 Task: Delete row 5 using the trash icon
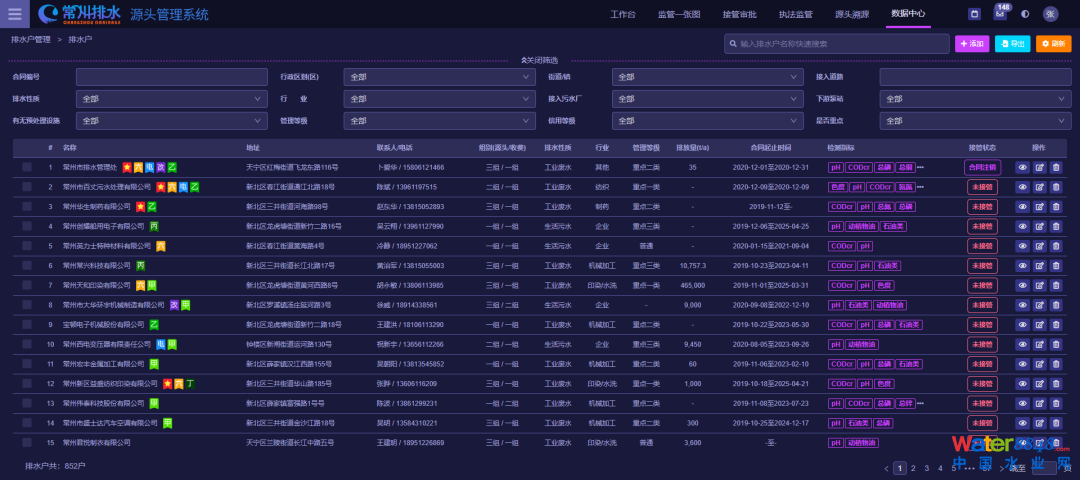[1056, 246]
